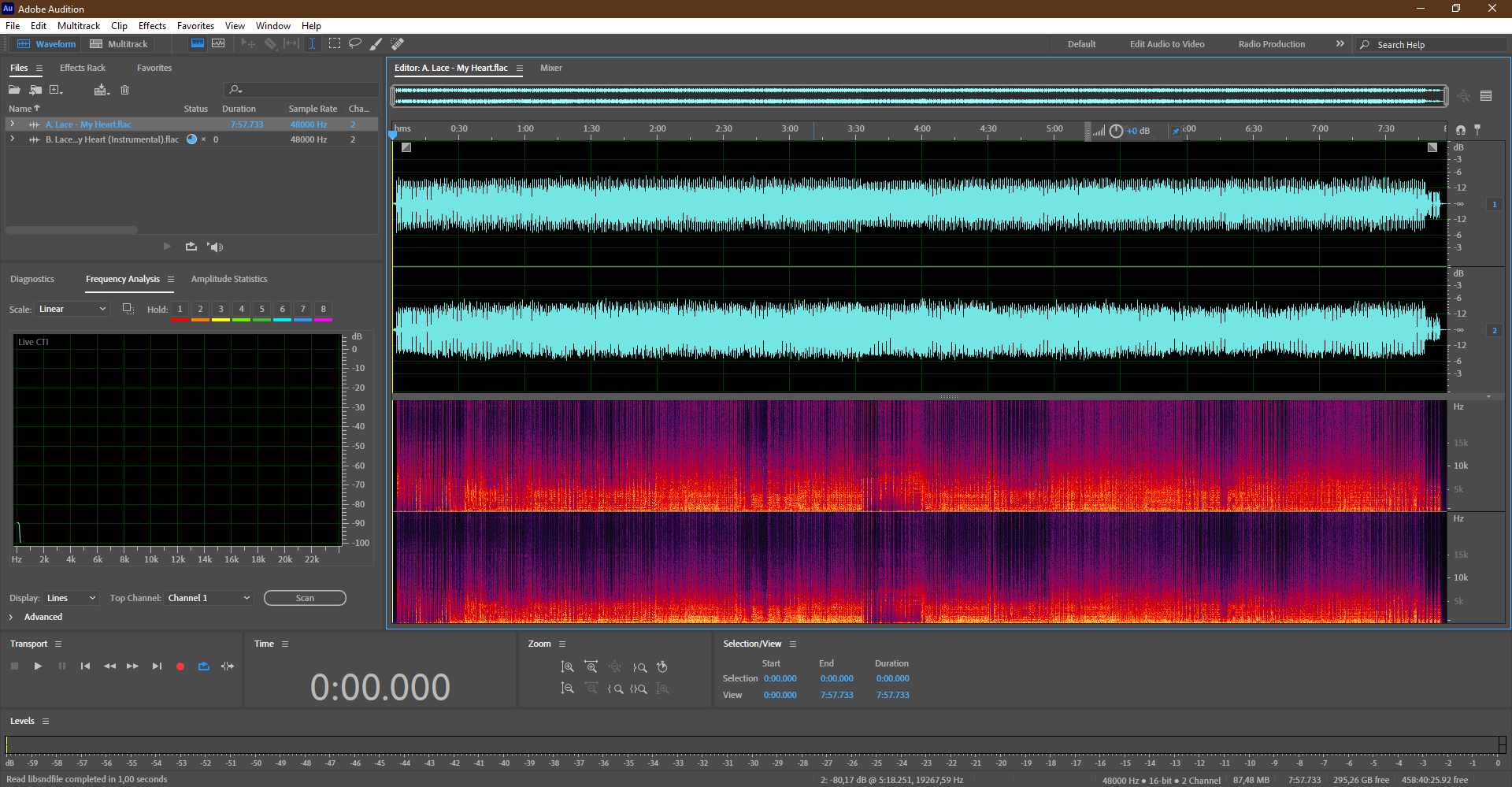
Task: Select the Paintbrush Selection tool
Action: click(376, 44)
